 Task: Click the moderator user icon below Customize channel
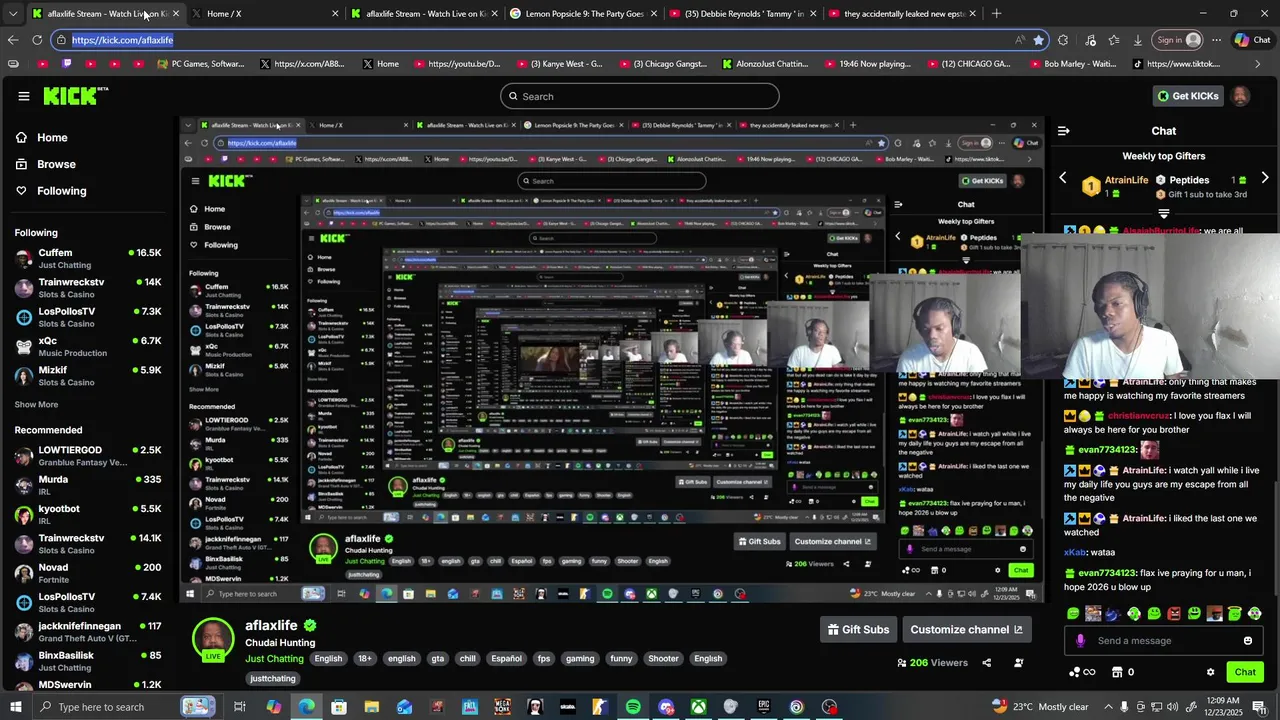tap(1019, 663)
